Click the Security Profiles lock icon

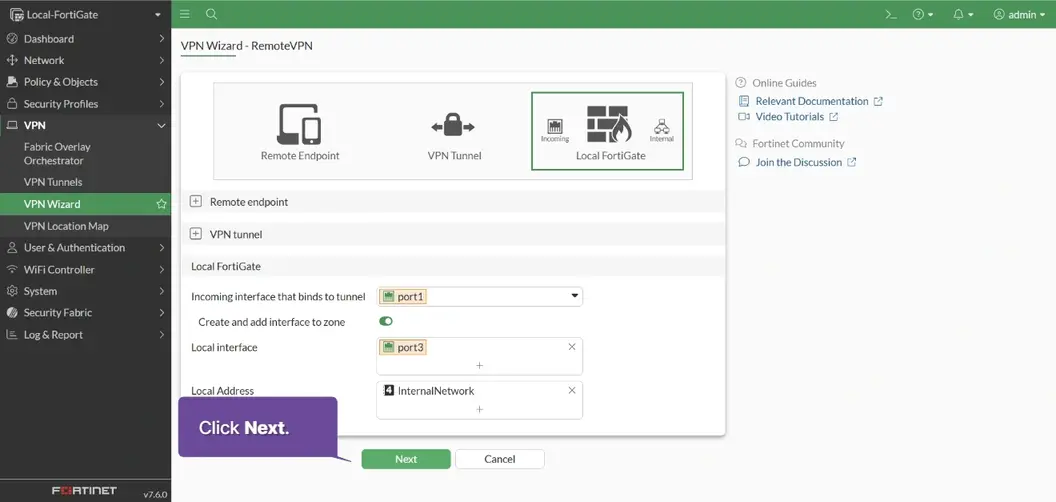point(11,104)
